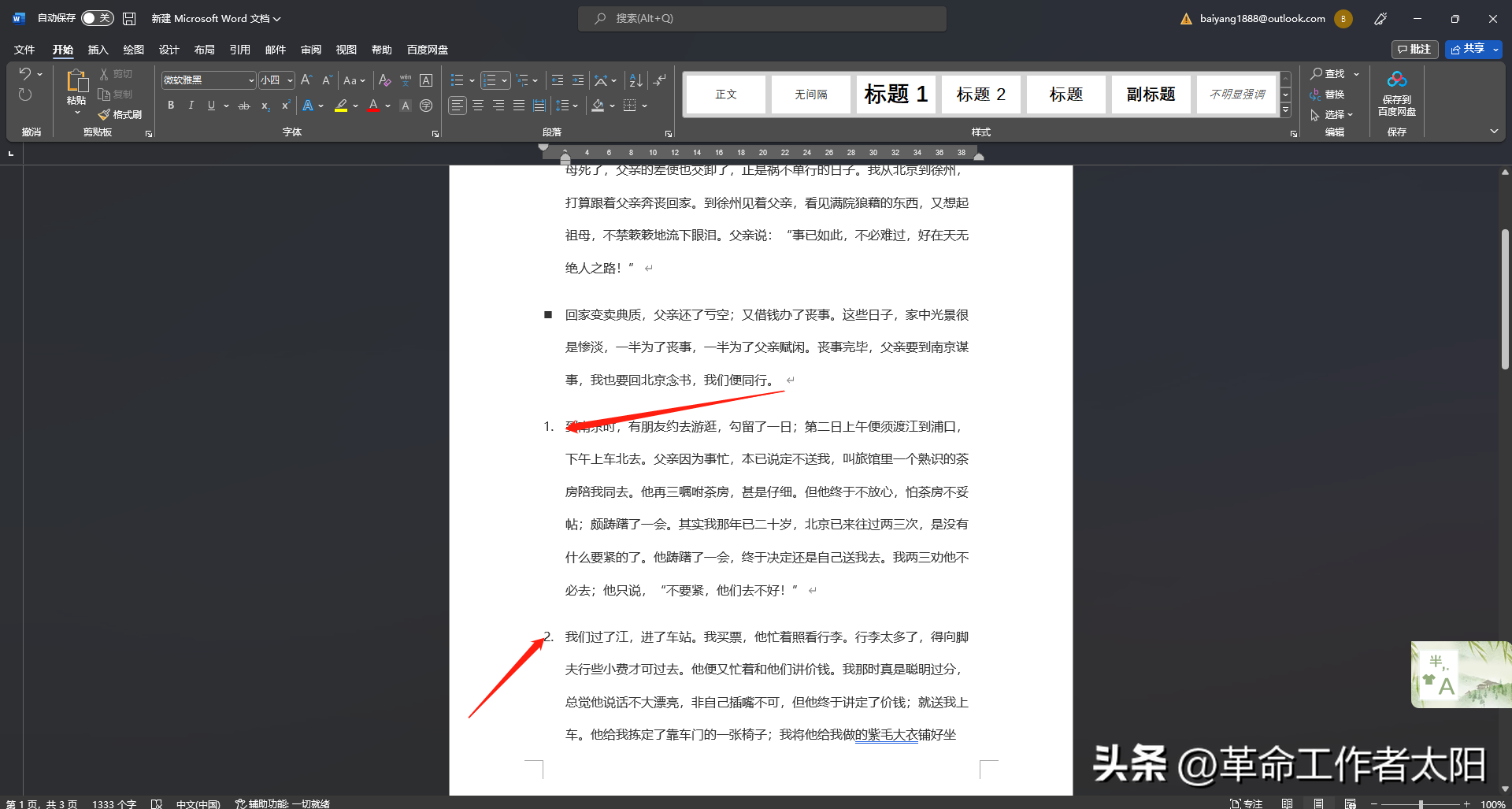Toggle left alignment for the paragraph

[x=458, y=106]
